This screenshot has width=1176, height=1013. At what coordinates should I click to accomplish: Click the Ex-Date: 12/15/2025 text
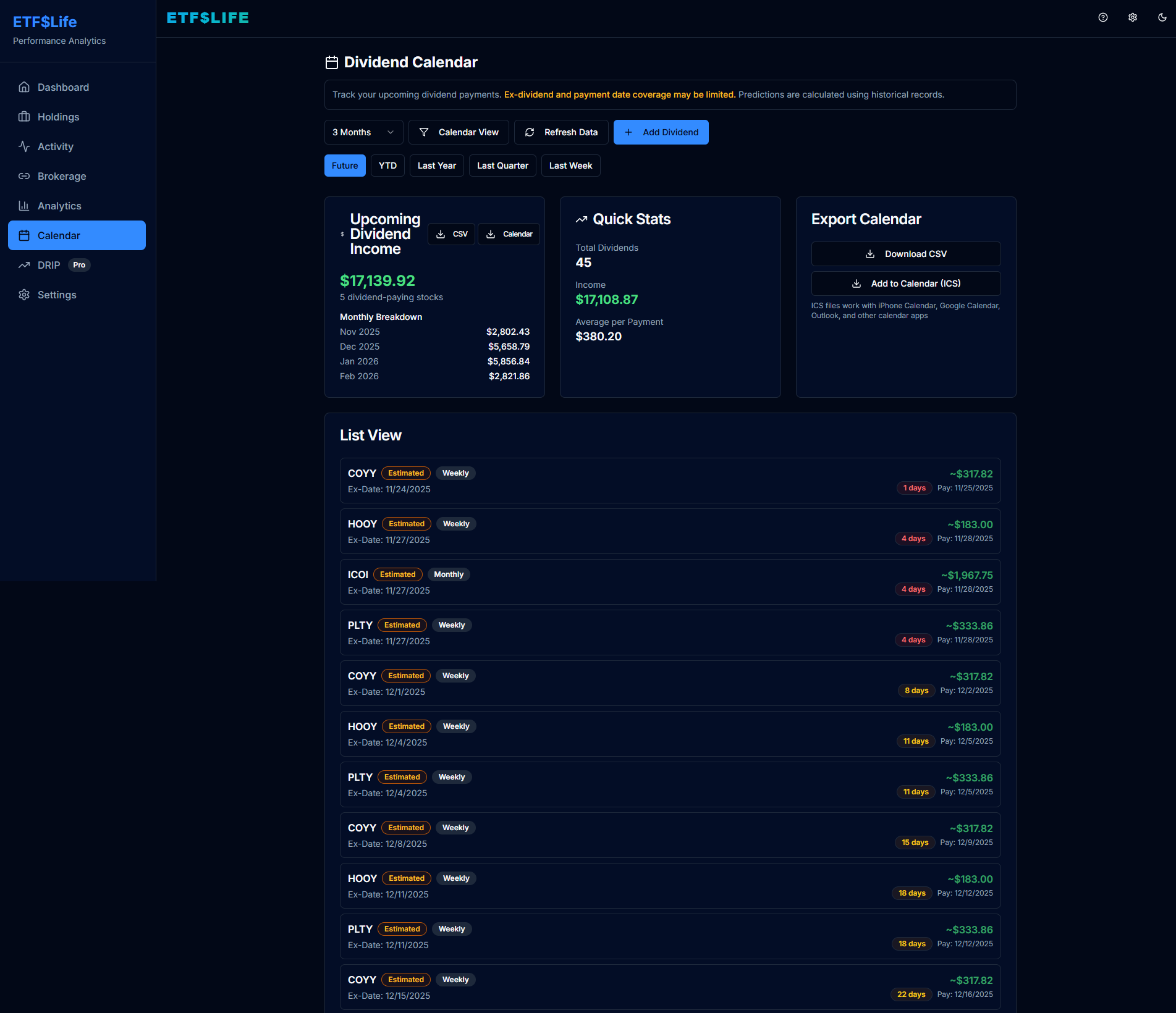click(x=389, y=996)
